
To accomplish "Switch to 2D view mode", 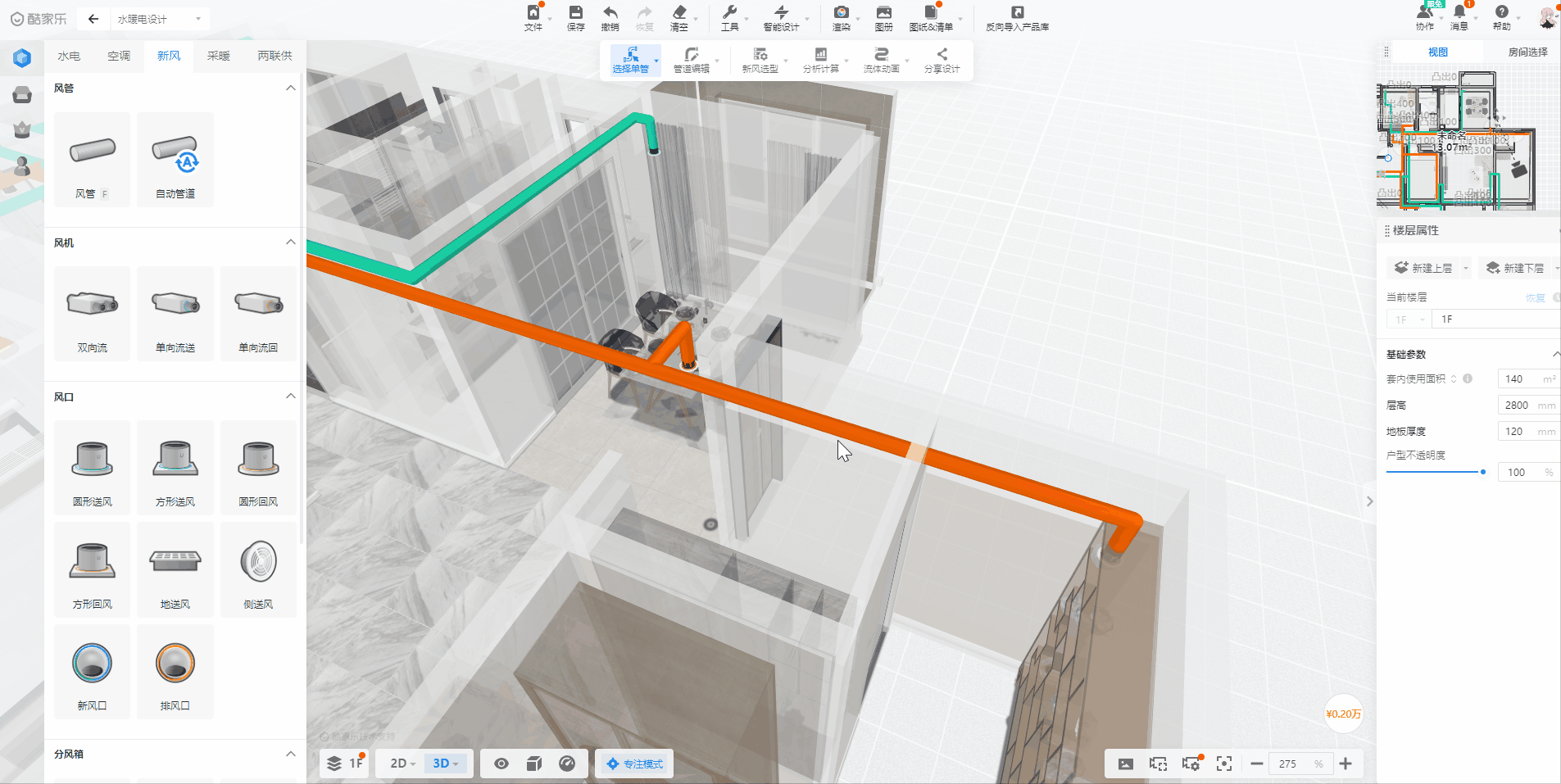I will pos(402,764).
